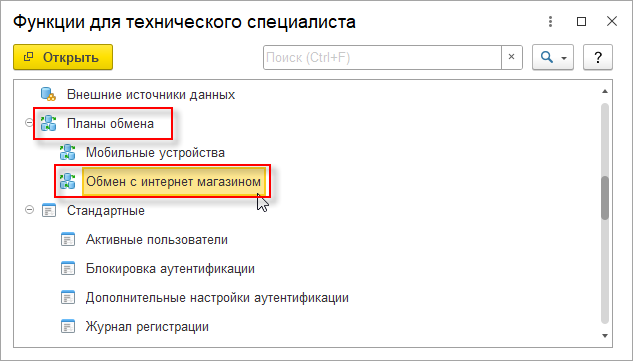Maximize the Функции для технического специалиста window

tap(581, 21)
